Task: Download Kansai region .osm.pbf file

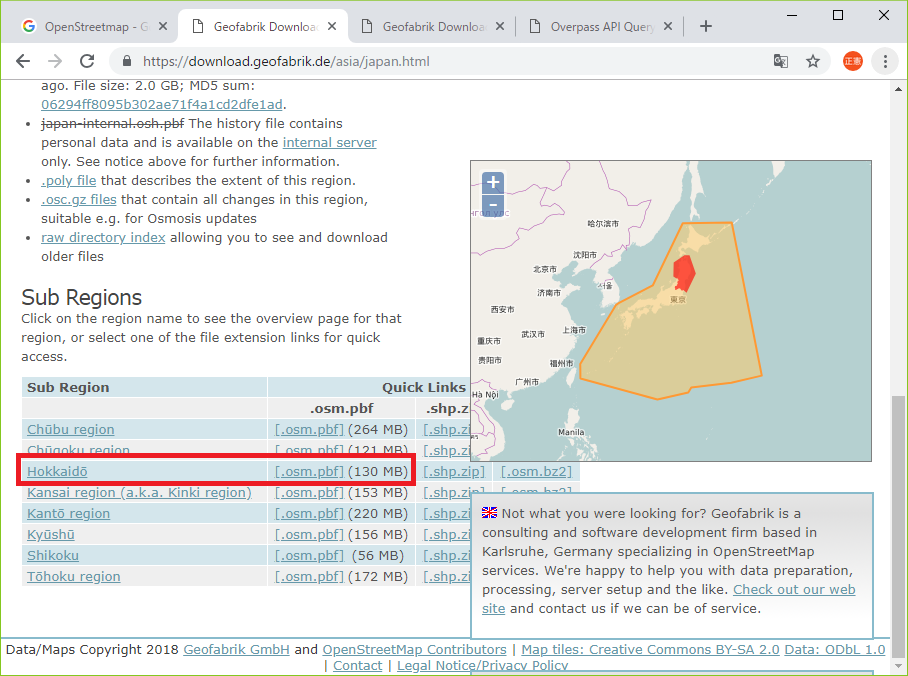Action: click(309, 492)
